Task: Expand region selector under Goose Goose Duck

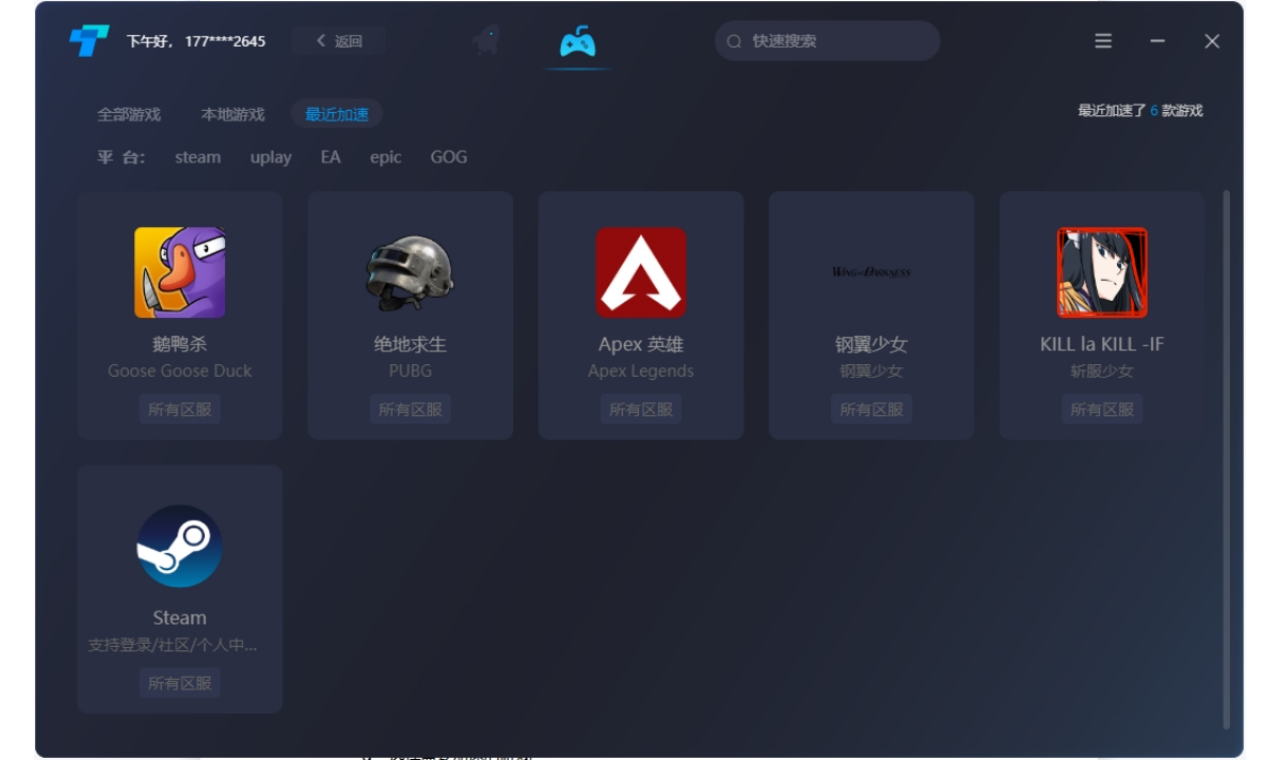Action: pyautogui.click(x=180, y=409)
